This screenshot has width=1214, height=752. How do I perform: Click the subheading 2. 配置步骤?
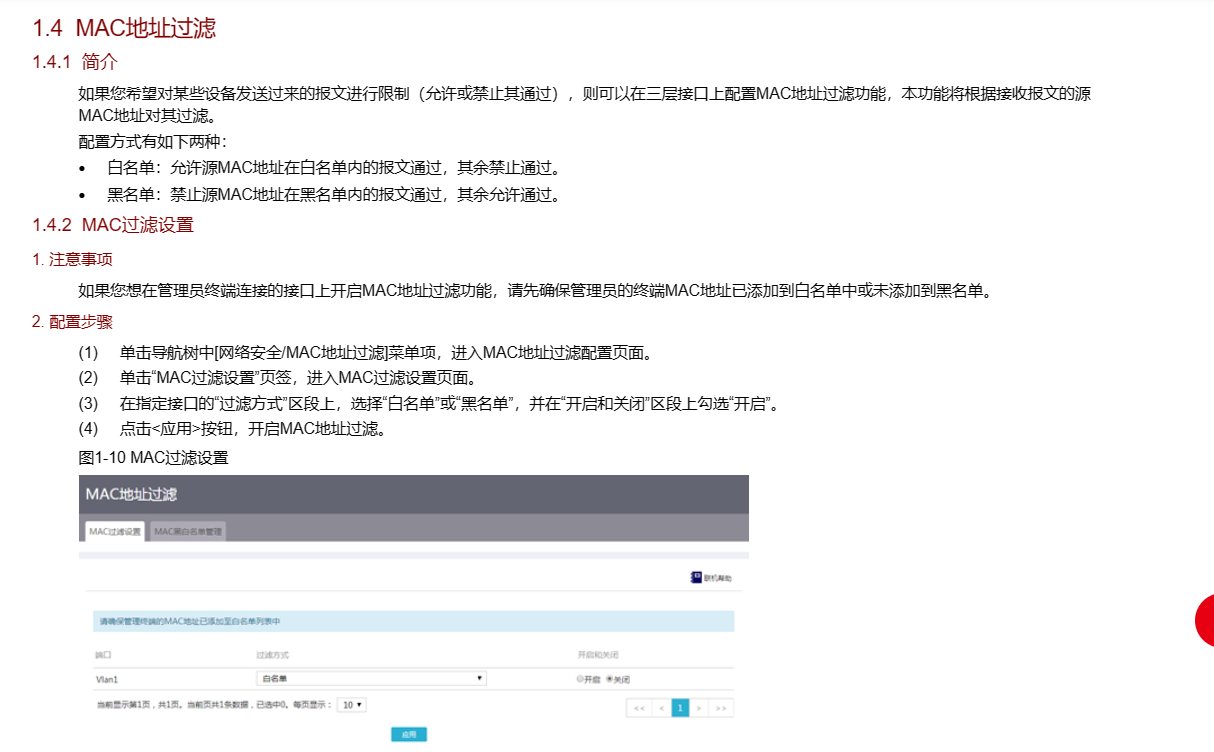[x=72, y=321]
